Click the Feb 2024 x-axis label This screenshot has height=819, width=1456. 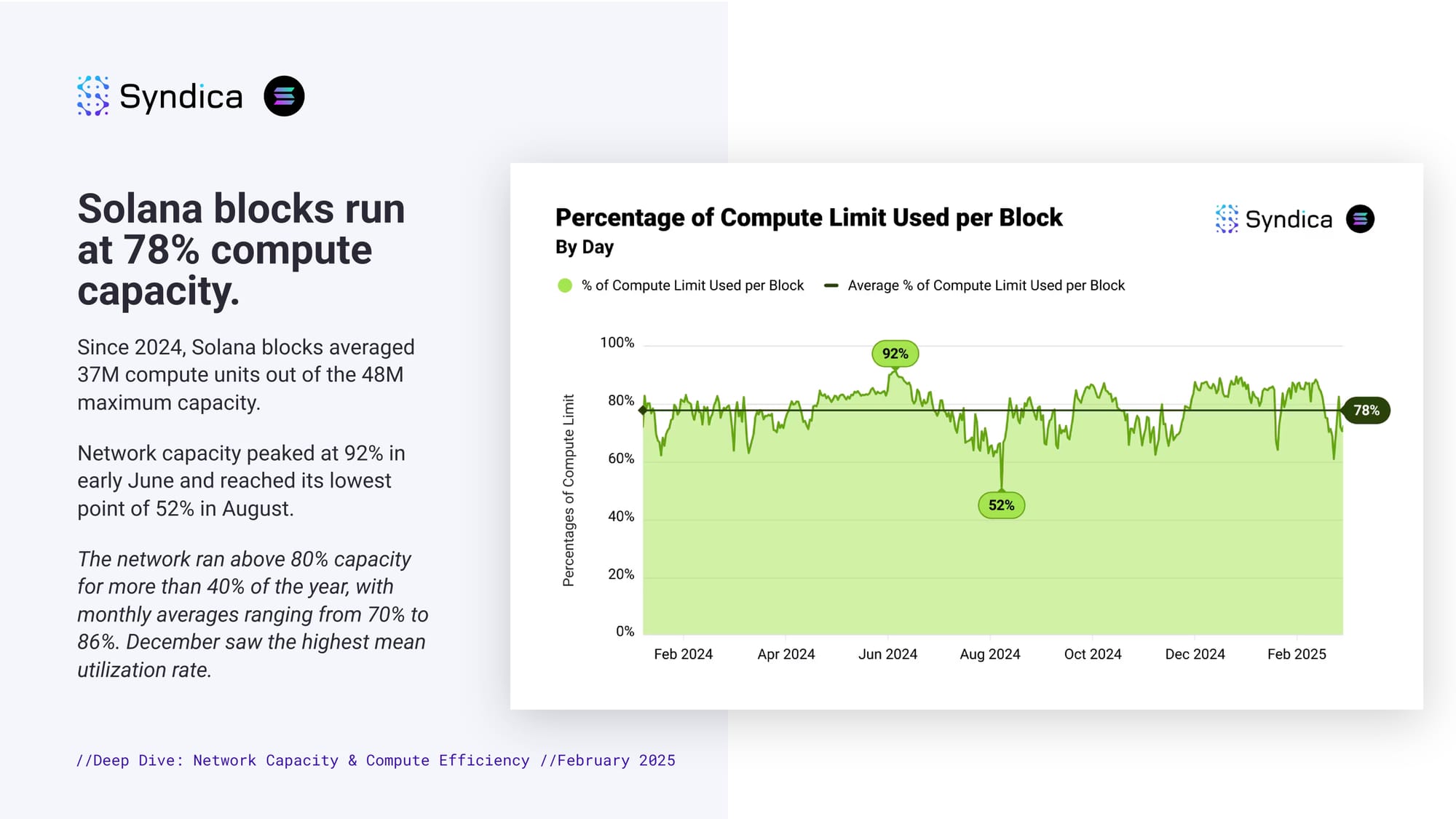click(x=683, y=654)
